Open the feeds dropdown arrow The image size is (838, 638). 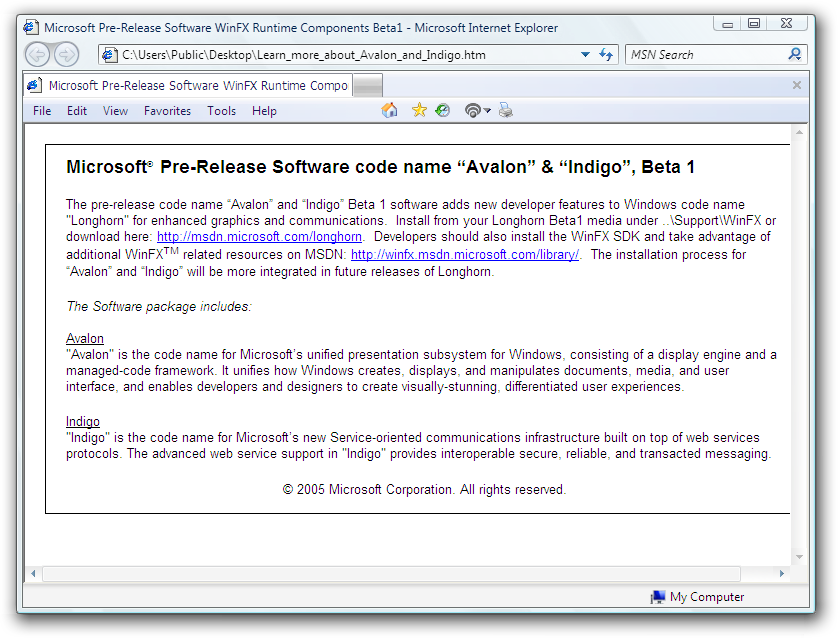(x=487, y=111)
